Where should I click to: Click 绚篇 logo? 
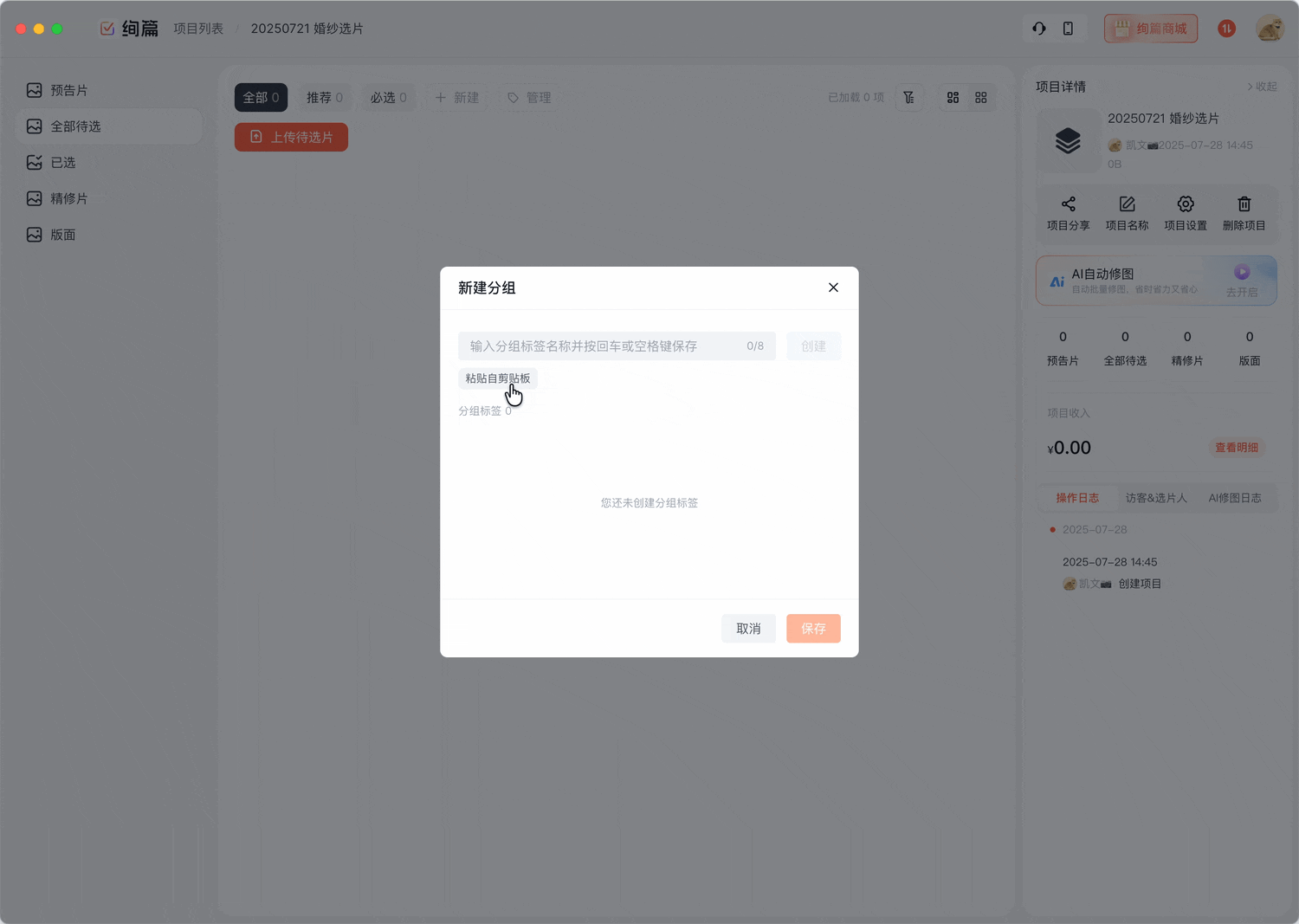tap(129, 29)
